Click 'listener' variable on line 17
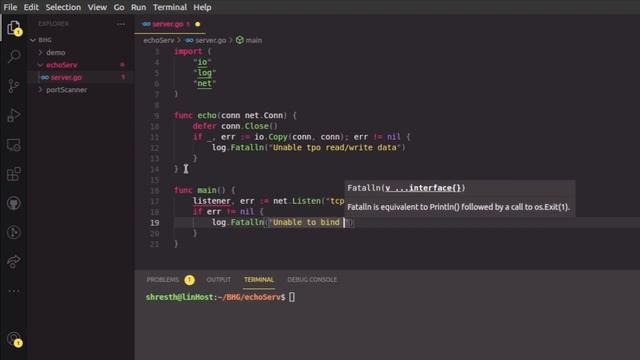The width and height of the screenshot is (640, 360). (211, 201)
